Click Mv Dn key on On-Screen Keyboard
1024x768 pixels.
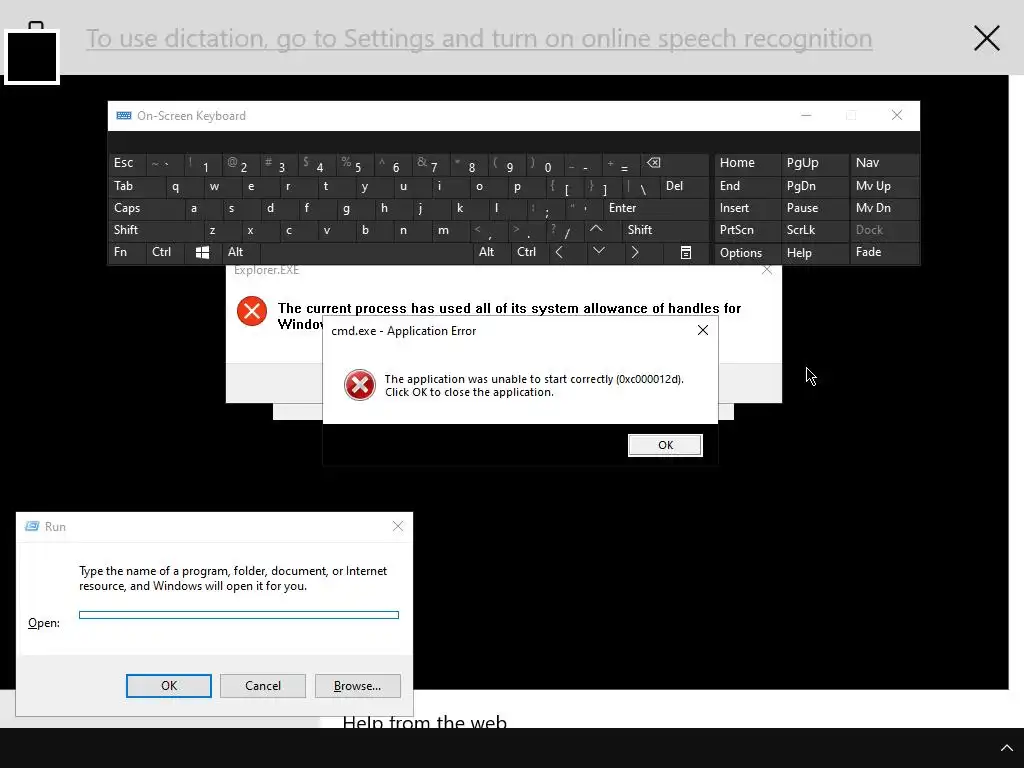(884, 208)
